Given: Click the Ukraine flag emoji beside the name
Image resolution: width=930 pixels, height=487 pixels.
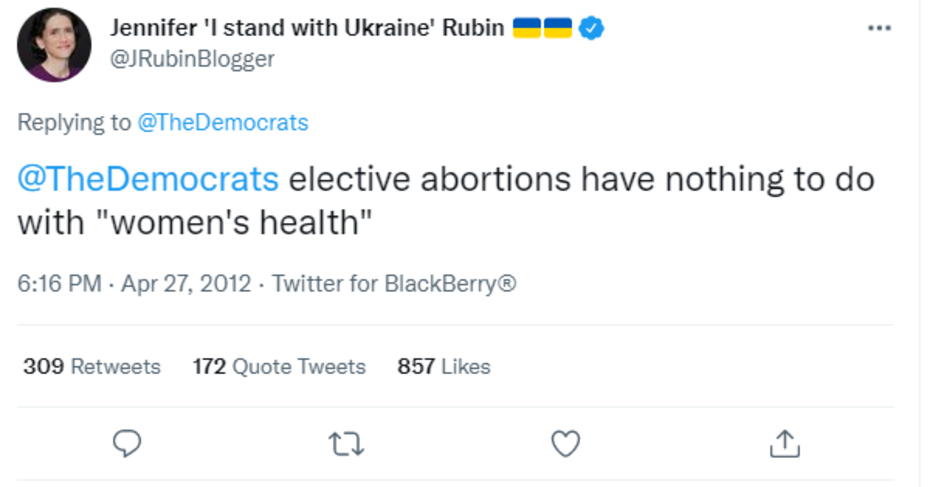Looking at the screenshot, I should [542, 28].
